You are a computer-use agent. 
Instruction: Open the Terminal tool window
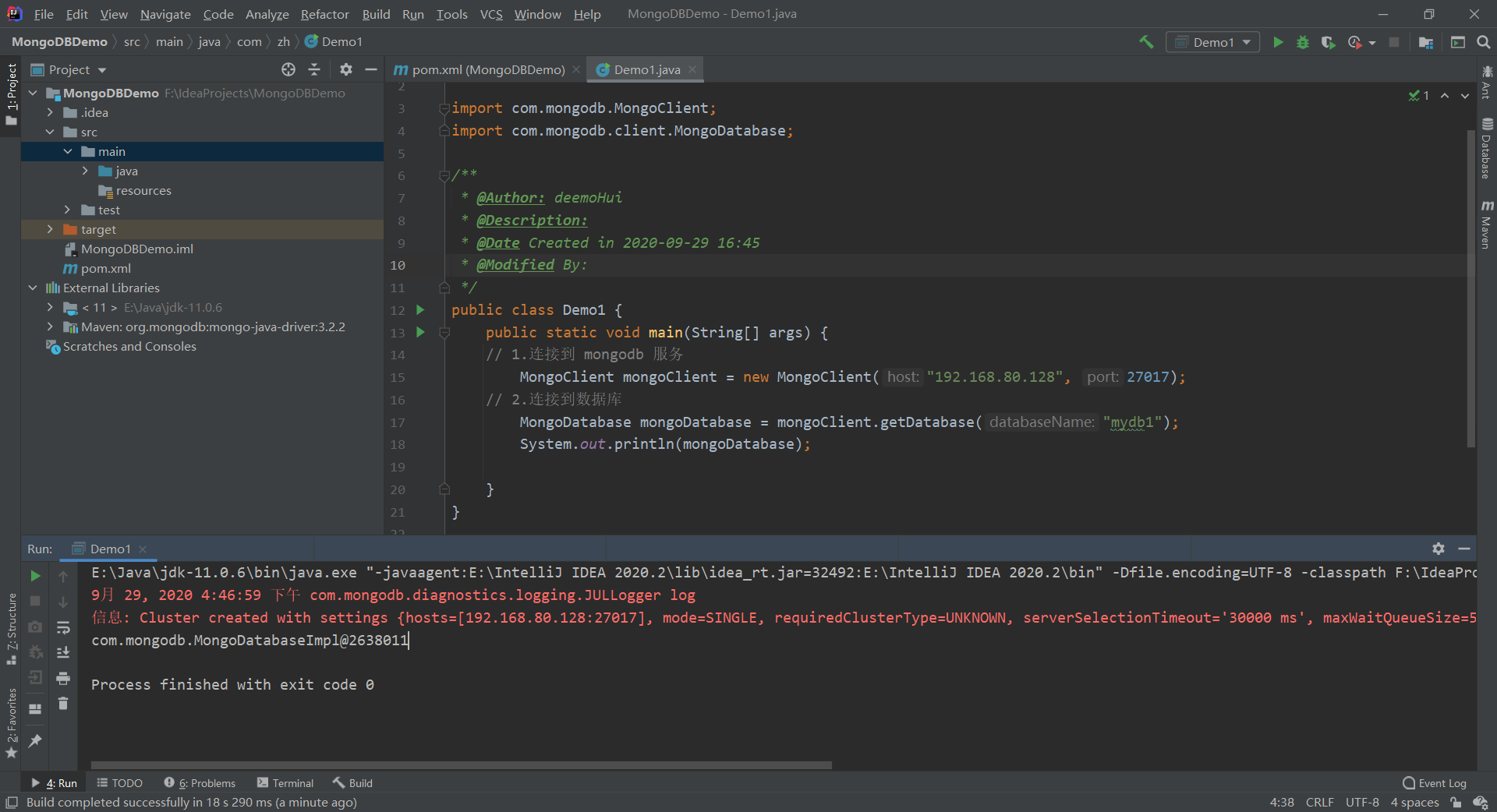pos(285,783)
